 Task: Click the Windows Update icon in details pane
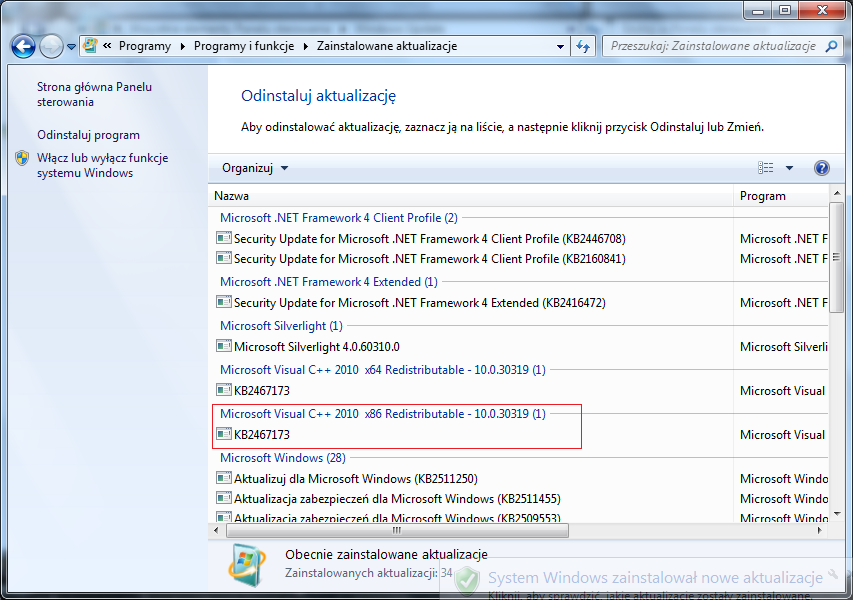[248, 567]
